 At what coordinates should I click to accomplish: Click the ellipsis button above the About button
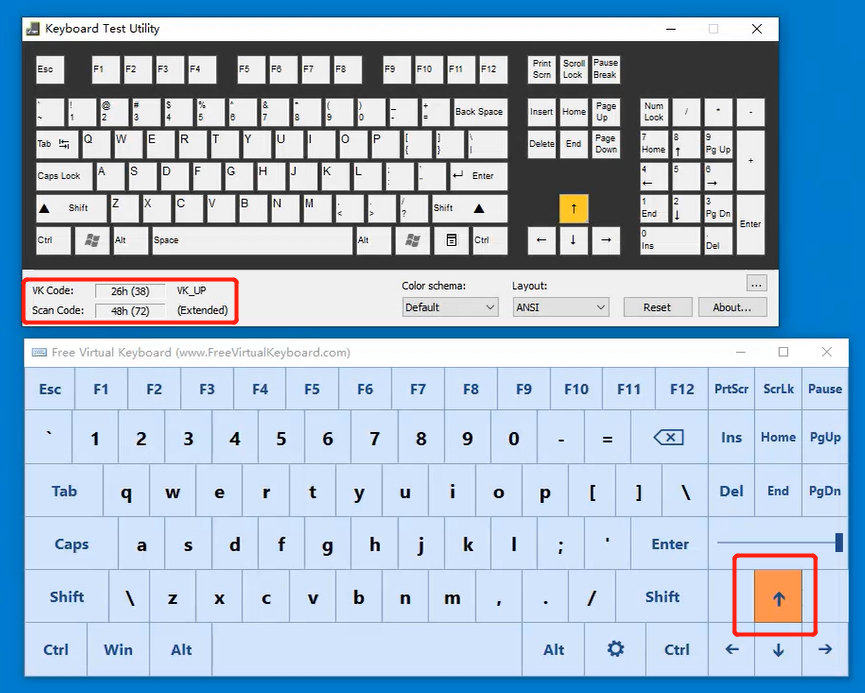pyautogui.click(x=757, y=283)
